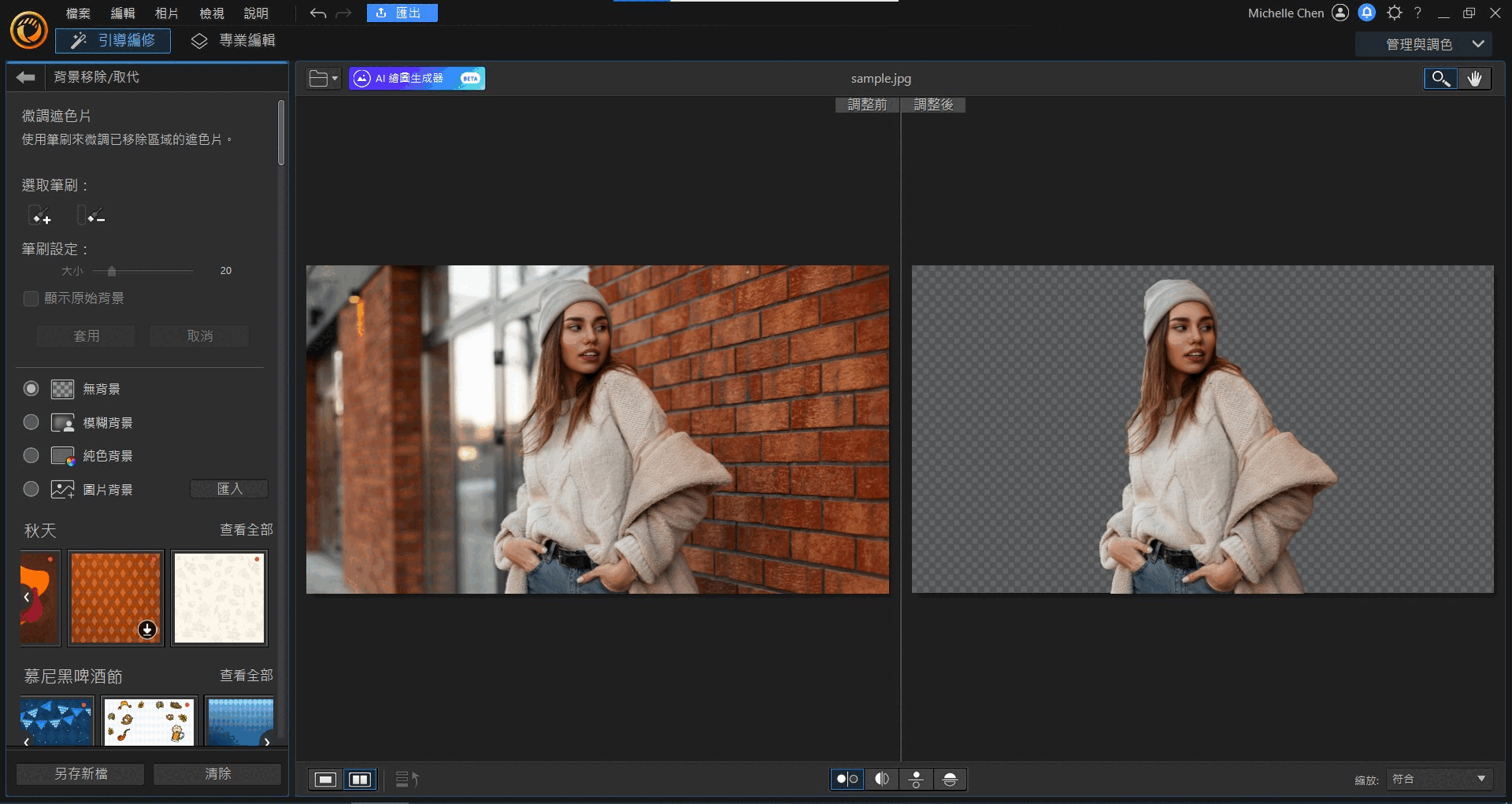Select the 無背景 radio option
This screenshot has height=804, width=1512.
(x=31, y=388)
